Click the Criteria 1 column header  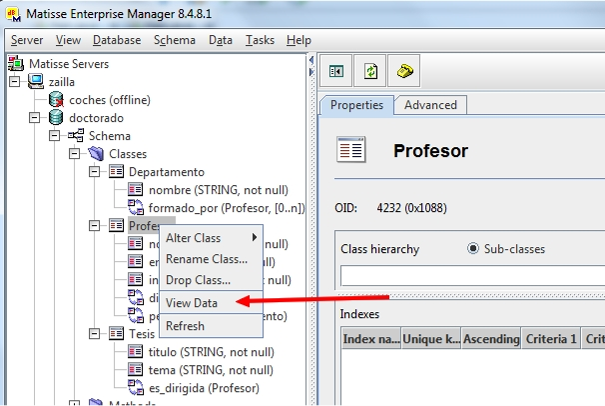(551, 339)
